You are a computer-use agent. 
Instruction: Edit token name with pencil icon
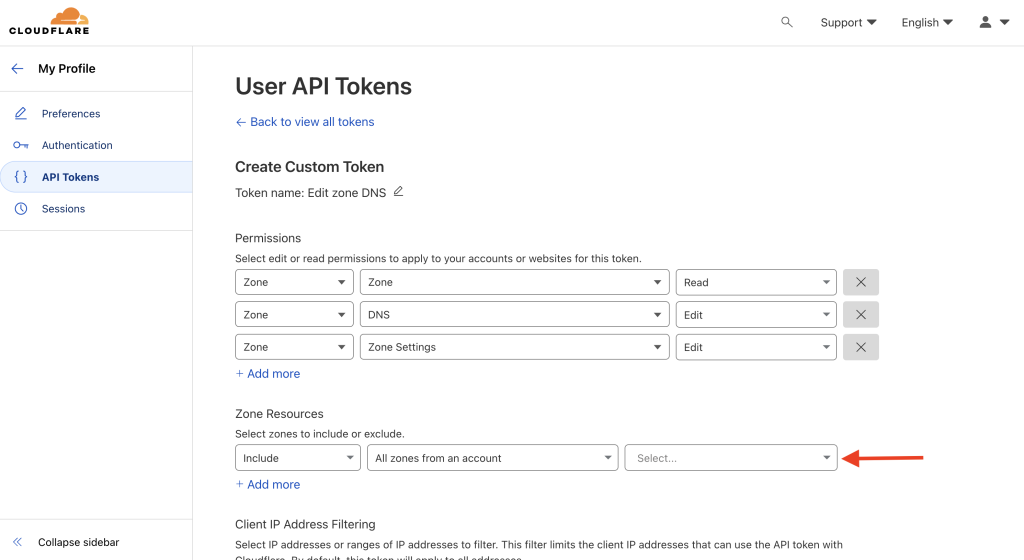tap(398, 191)
